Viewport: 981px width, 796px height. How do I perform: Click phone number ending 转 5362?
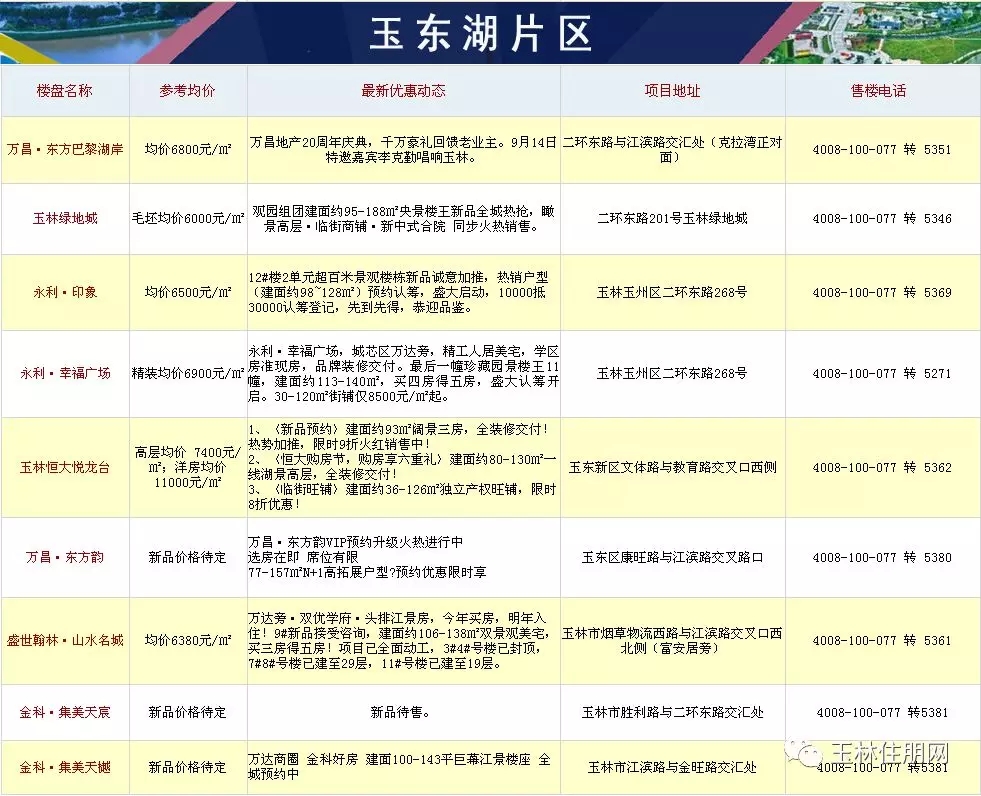(882, 467)
